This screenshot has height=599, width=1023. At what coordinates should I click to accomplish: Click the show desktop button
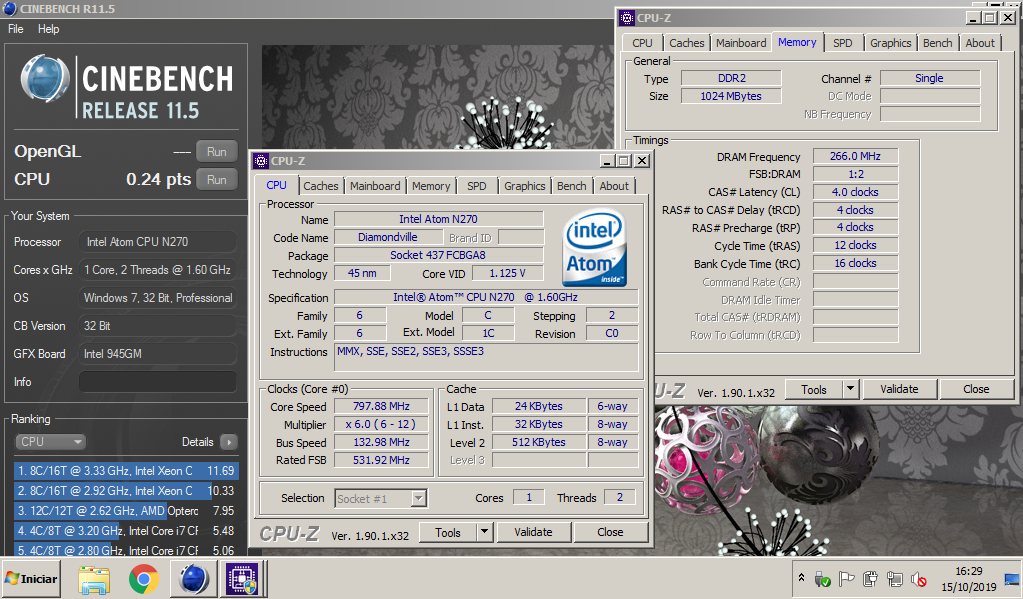pyautogui.click(x=1012, y=579)
